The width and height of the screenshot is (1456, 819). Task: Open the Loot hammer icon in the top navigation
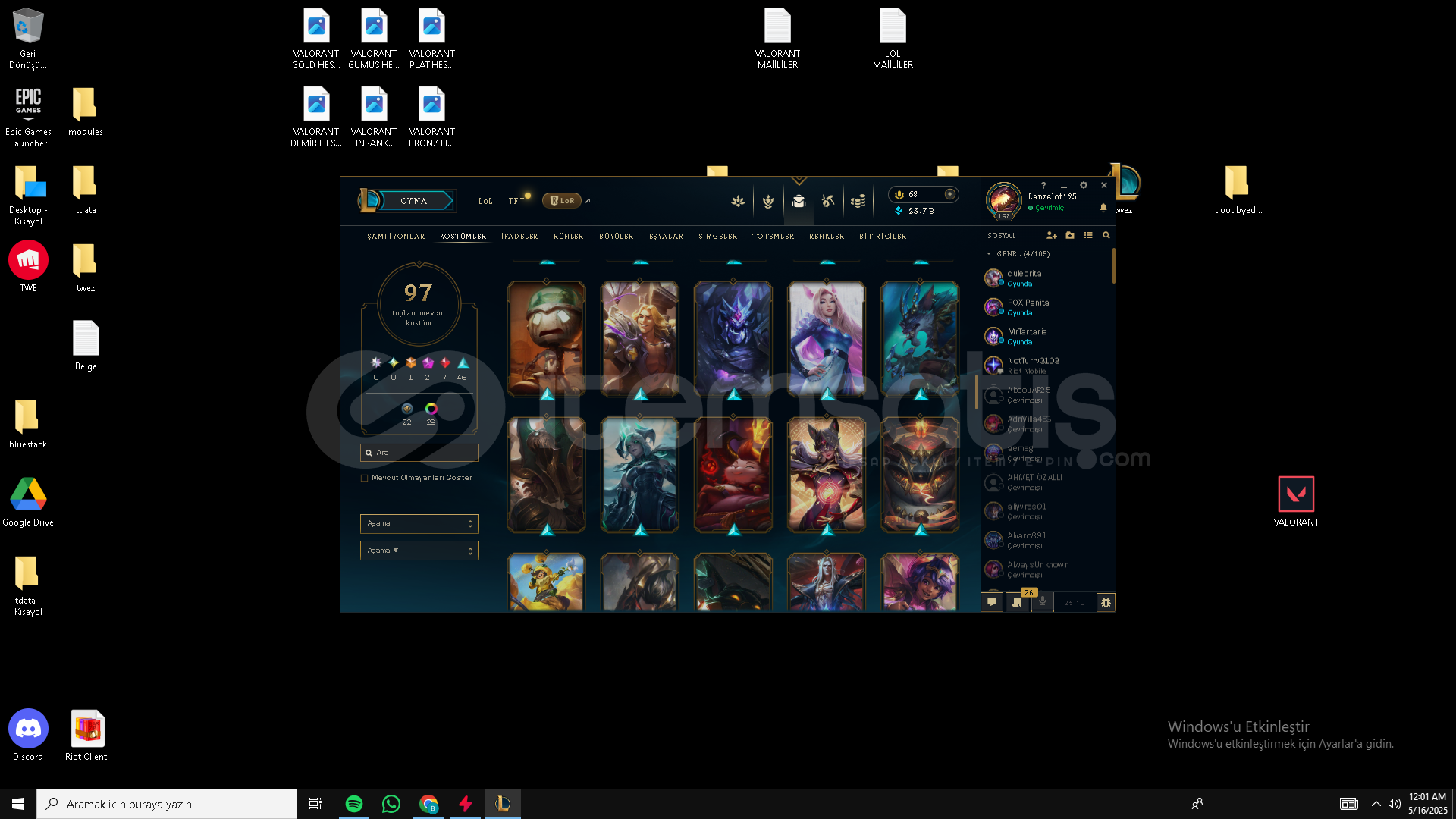[x=828, y=201]
